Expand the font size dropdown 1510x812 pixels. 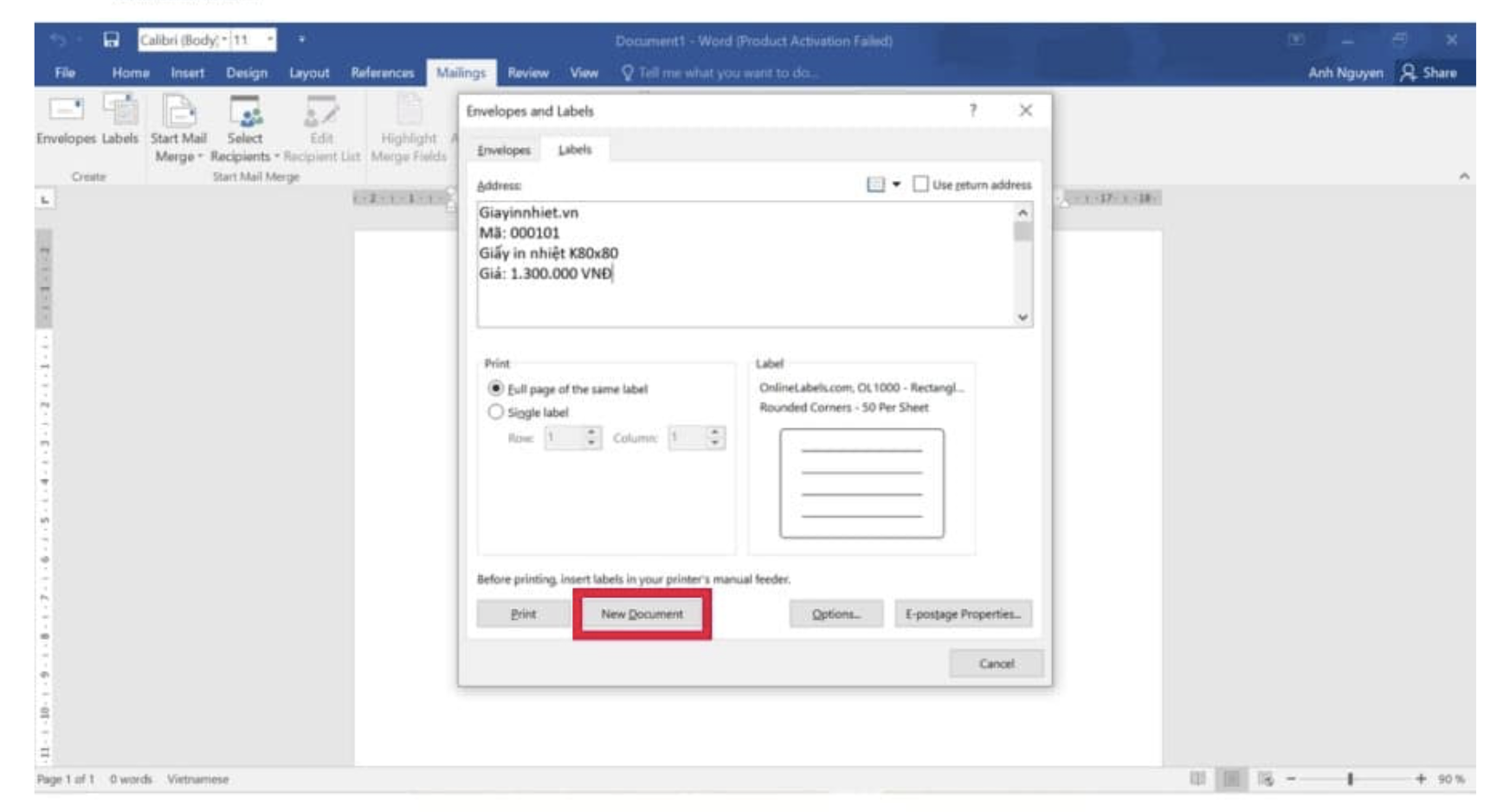(x=270, y=40)
